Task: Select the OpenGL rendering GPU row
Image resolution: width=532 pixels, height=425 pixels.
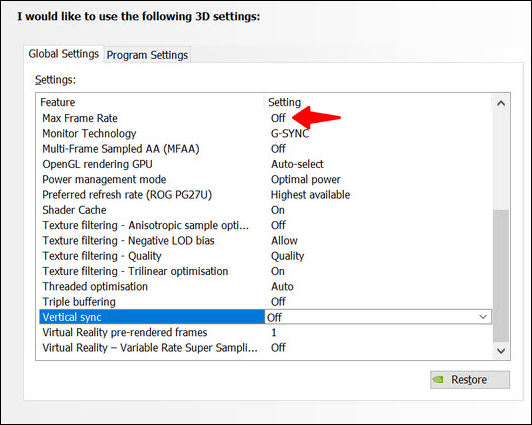Action: 265,164
